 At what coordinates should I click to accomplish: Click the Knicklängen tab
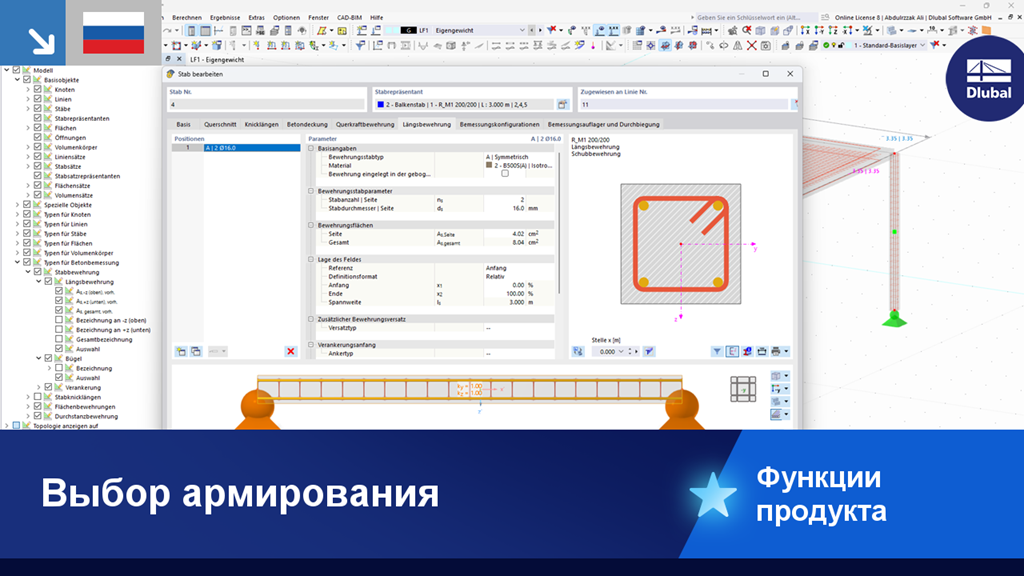point(261,124)
